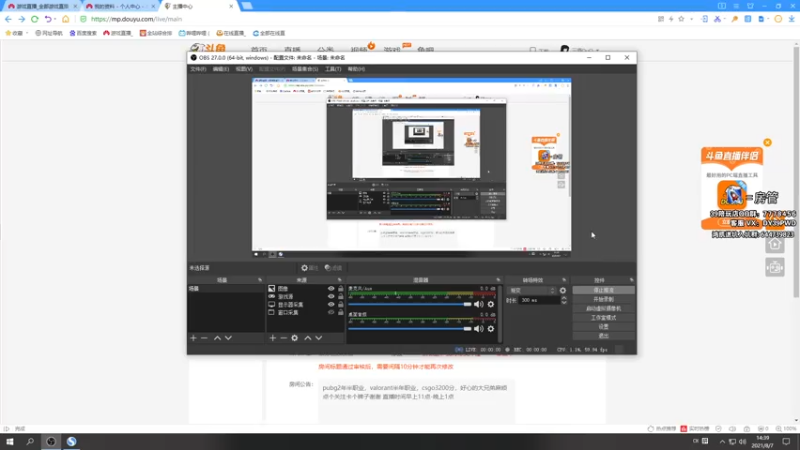Decrease the transition duration with the down arrow

(x=564, y=303)
